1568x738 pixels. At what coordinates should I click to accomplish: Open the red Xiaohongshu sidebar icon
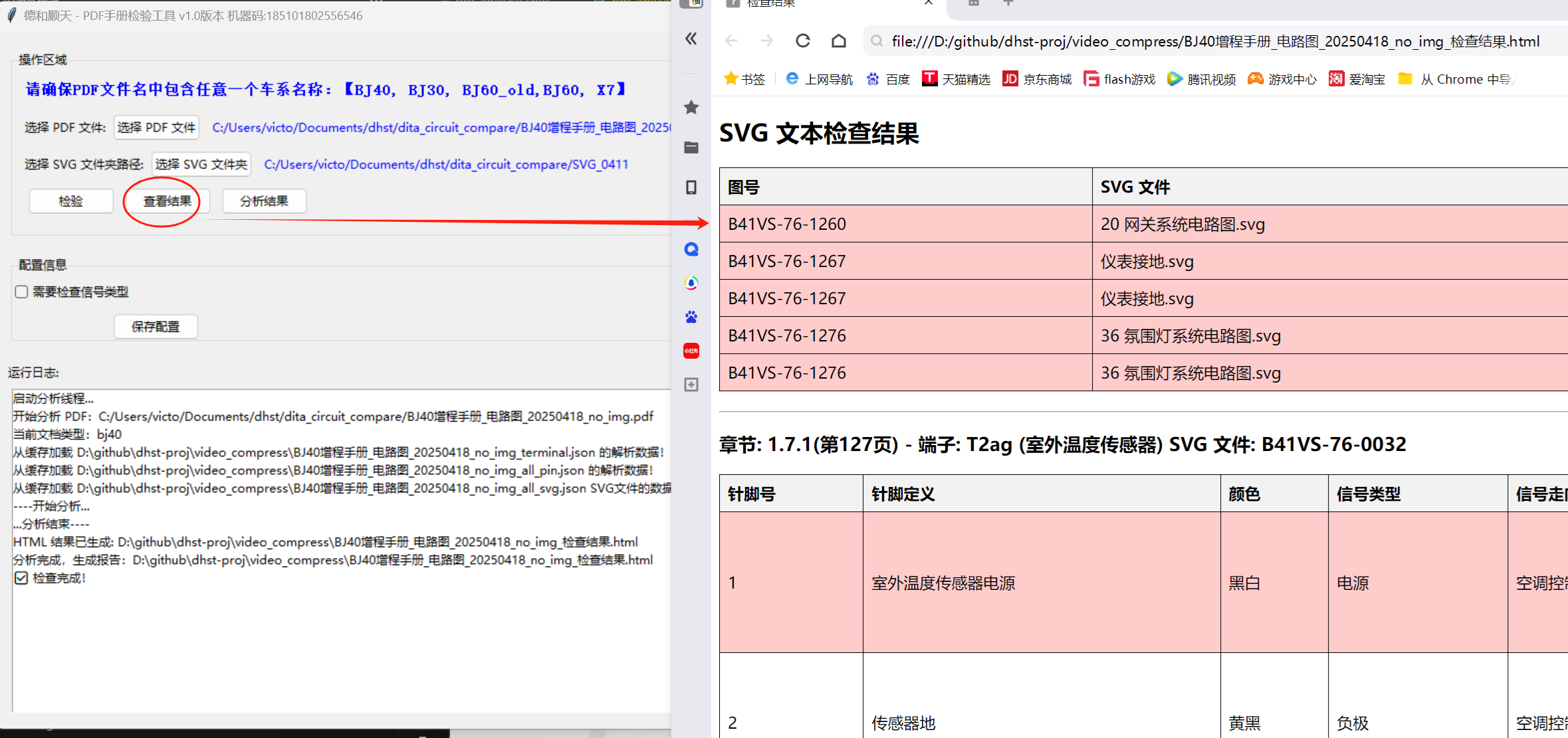click(x=691, y=351)
